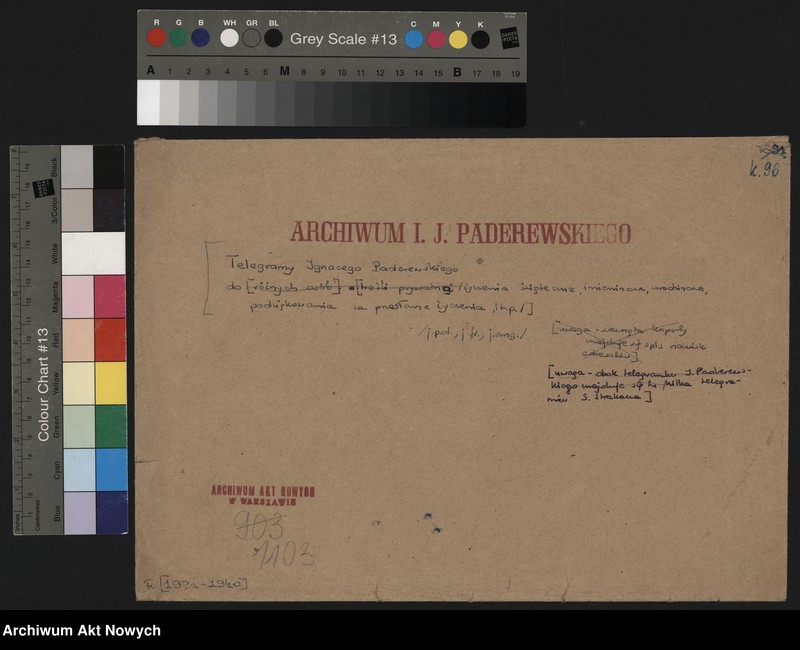The height and width of the screenshot is (650, 800).
Task: Click the blue B circle beside the G circle
Action: (201, 38)
